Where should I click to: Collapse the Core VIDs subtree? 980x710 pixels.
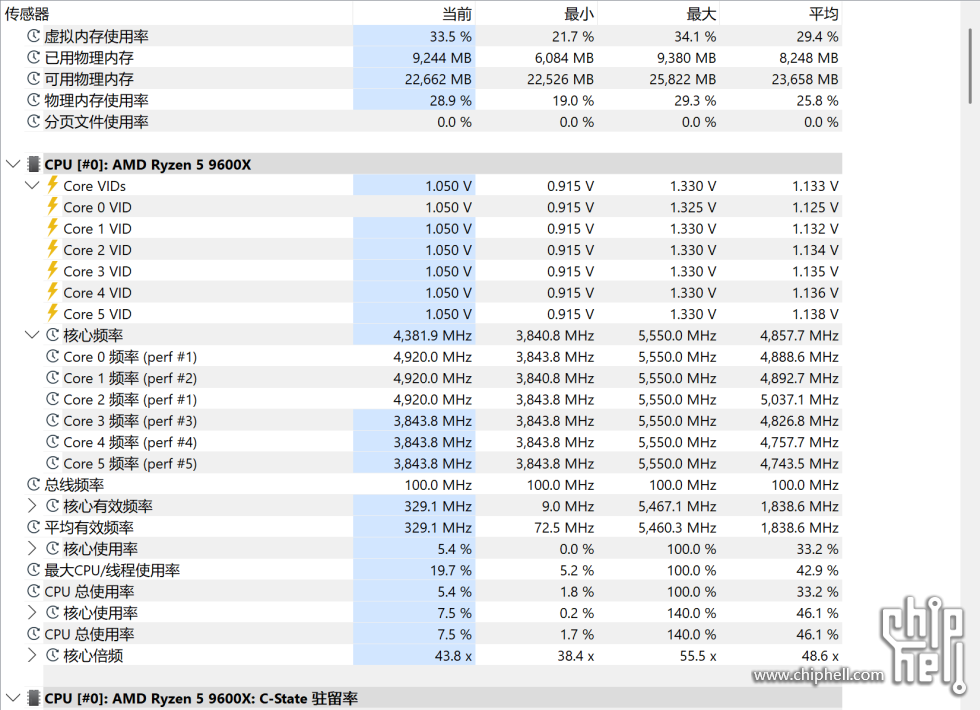point(32,186)
